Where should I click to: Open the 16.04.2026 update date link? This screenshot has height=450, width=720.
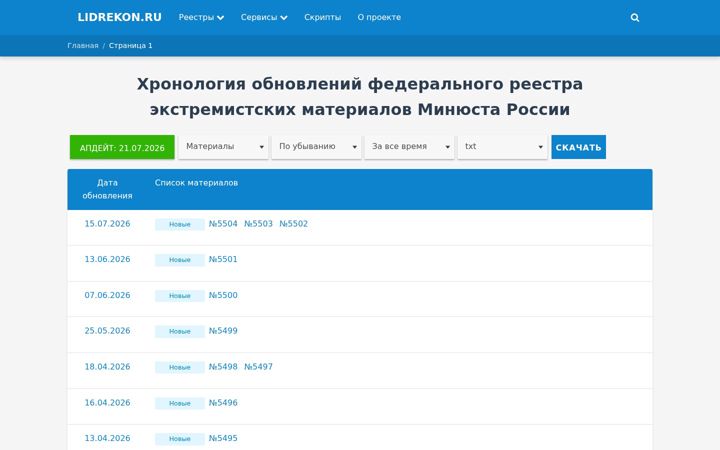(107, 403)
